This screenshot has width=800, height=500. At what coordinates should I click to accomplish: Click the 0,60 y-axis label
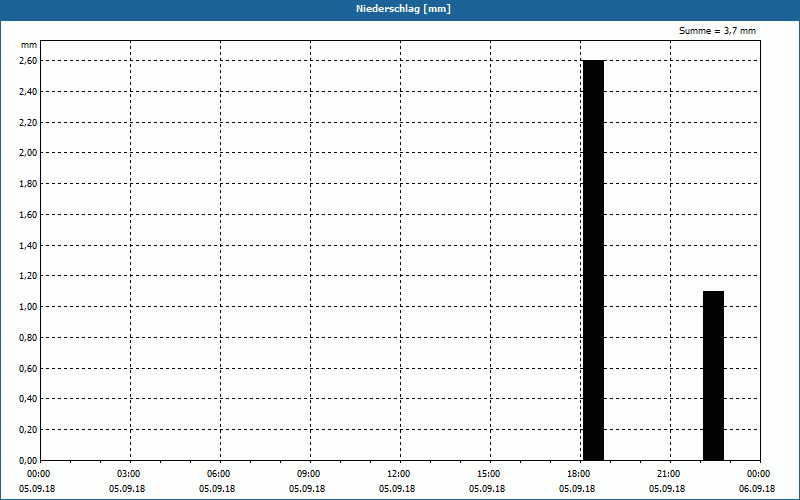coord(28,368)
